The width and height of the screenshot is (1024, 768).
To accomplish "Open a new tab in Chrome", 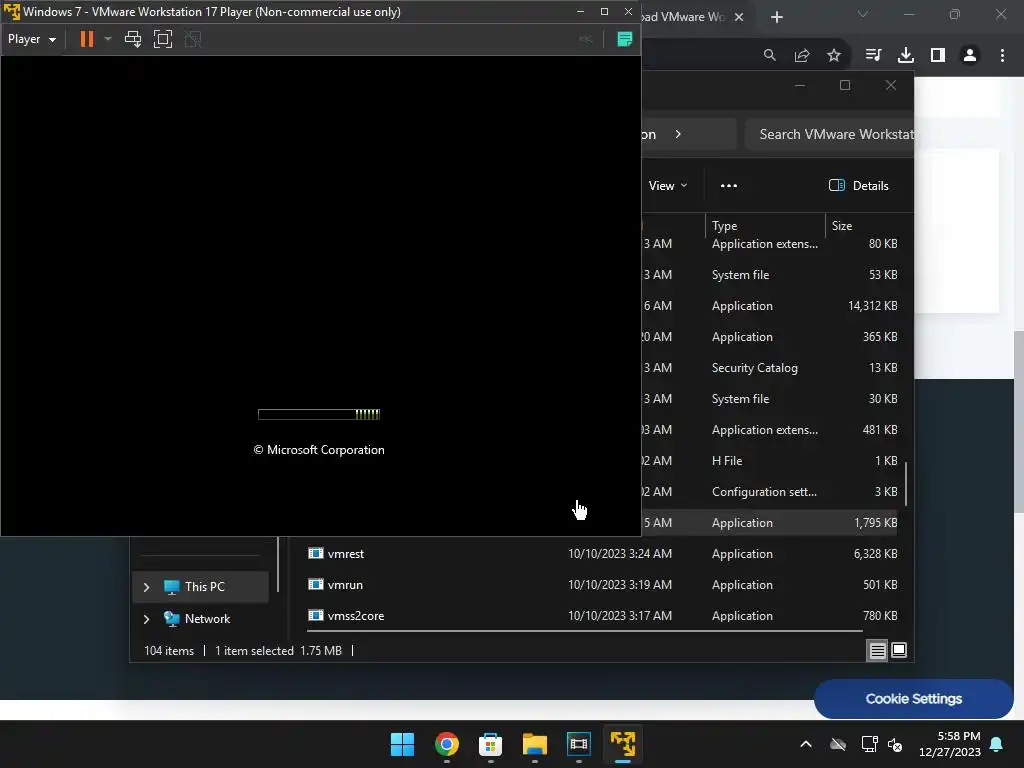I will tap(776, 17).
